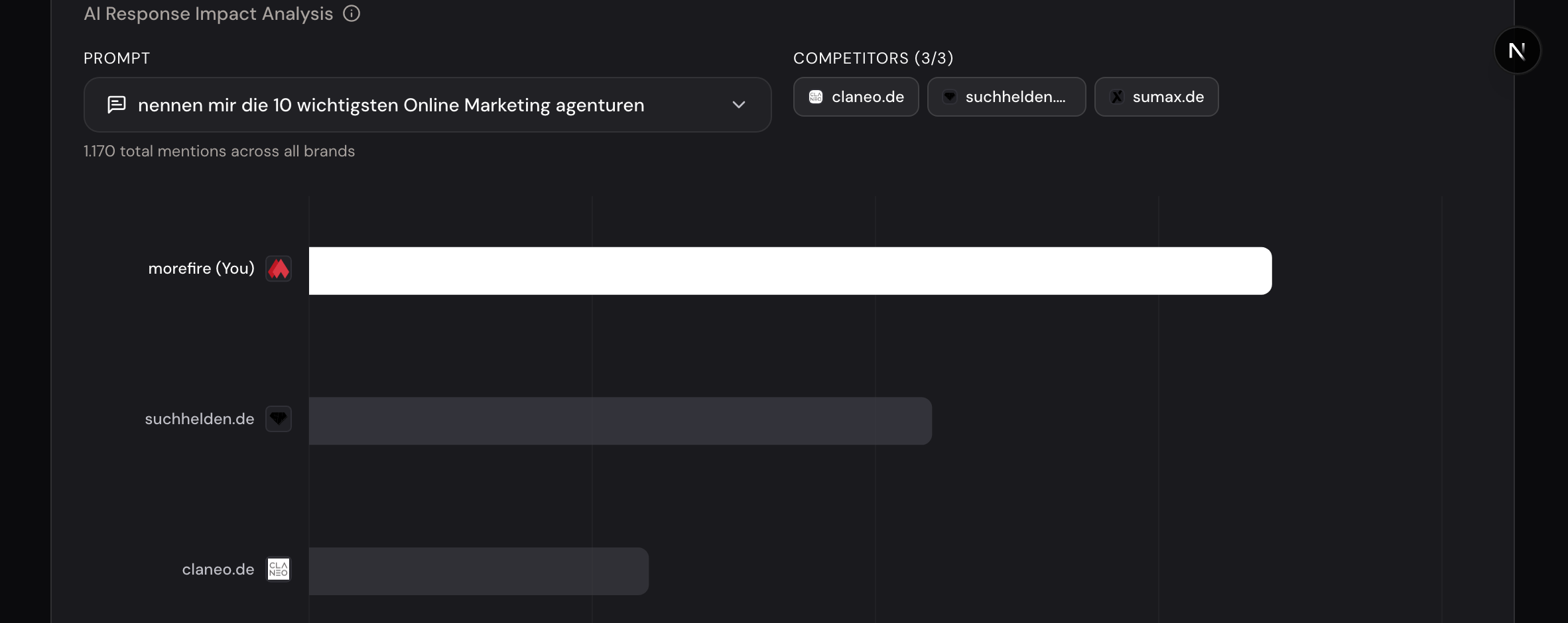
Task: Click the "morefire (You)" chart label
Action: click(202, 268)
